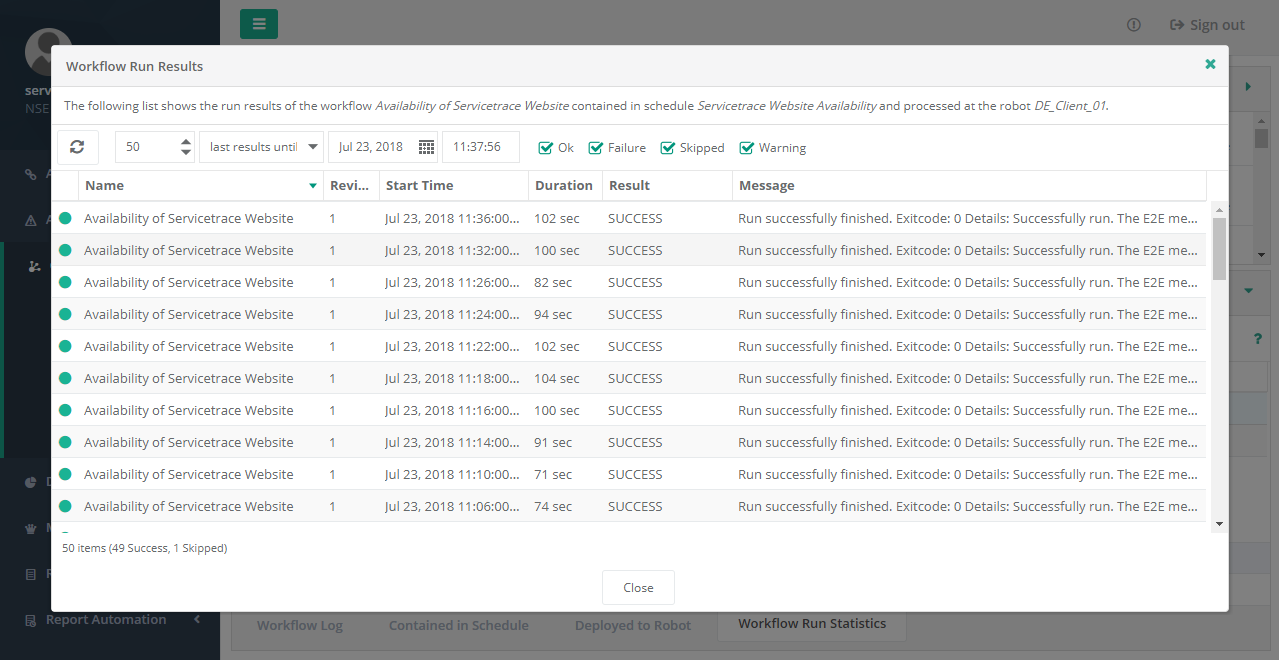The height and width of the screenshot is (660, 1279).
Task: Click green status dot of 11:26:00 run
Action: (x=66, y=282)
